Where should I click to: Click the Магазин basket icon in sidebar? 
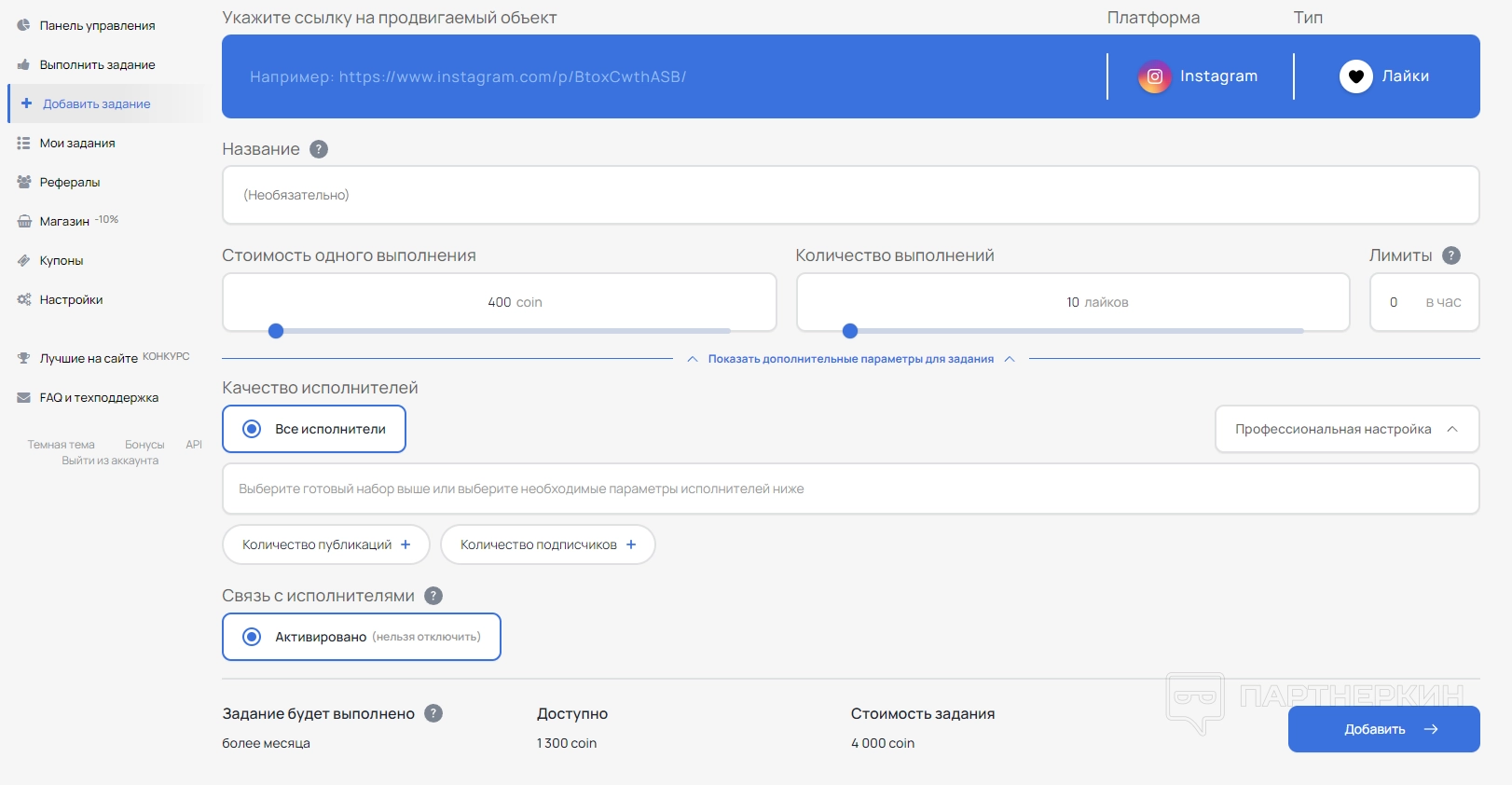point(24,221)
